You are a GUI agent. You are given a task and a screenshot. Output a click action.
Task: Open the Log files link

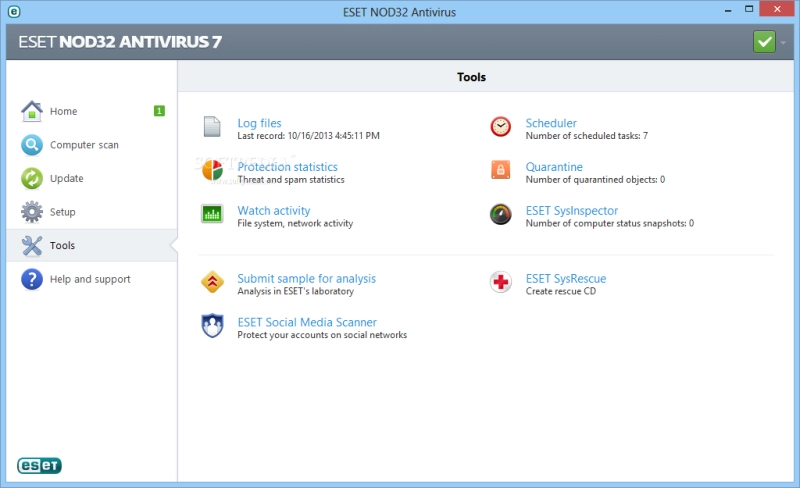(259, 123)
